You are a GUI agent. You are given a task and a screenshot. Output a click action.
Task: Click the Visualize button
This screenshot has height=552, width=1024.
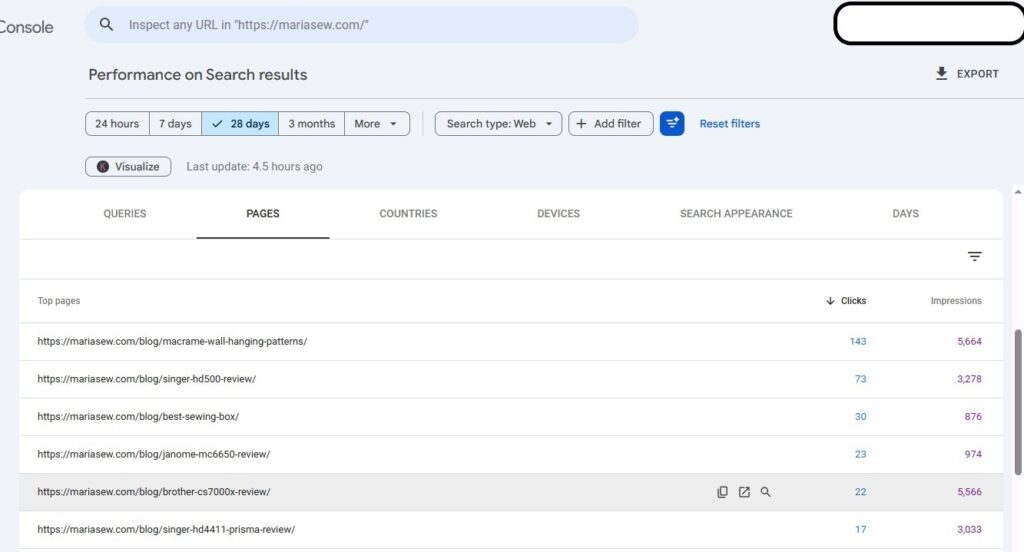[x=128, y=167]
